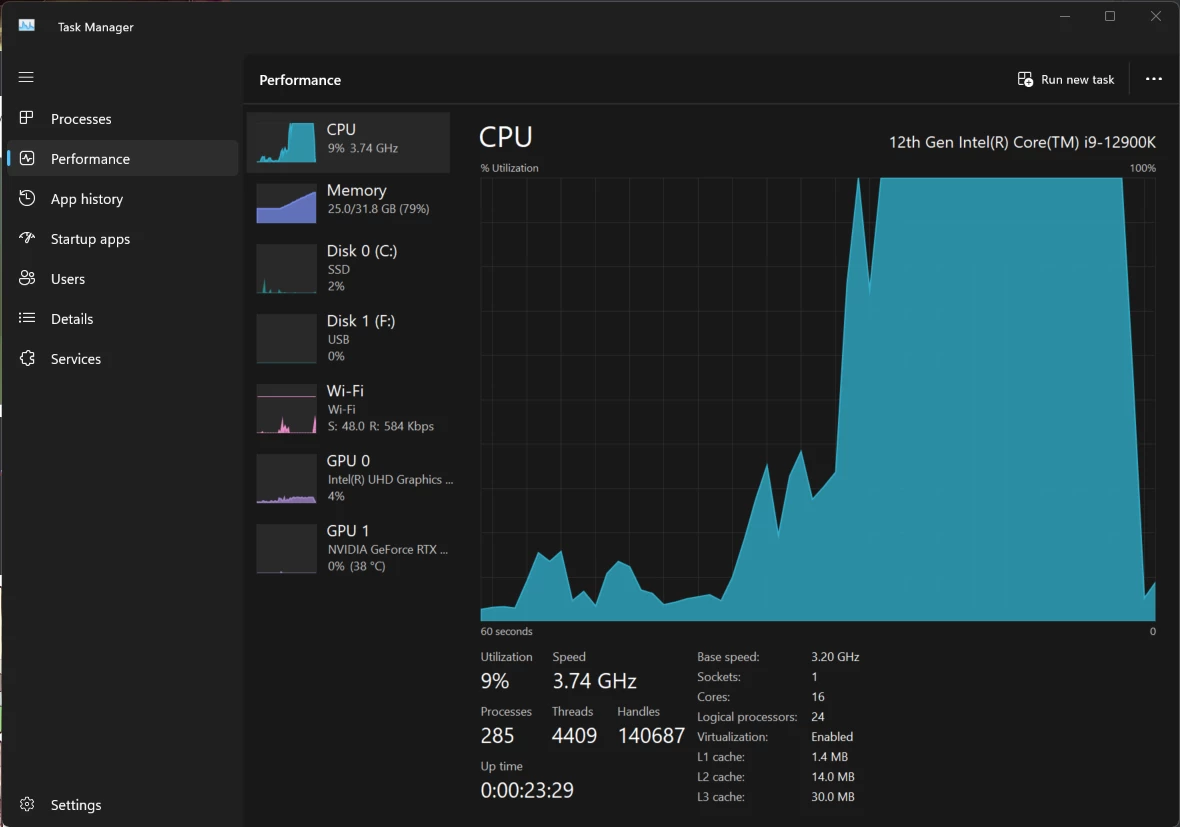
Task: Click the 60 seconds axis label
Action: click(506, 631)
